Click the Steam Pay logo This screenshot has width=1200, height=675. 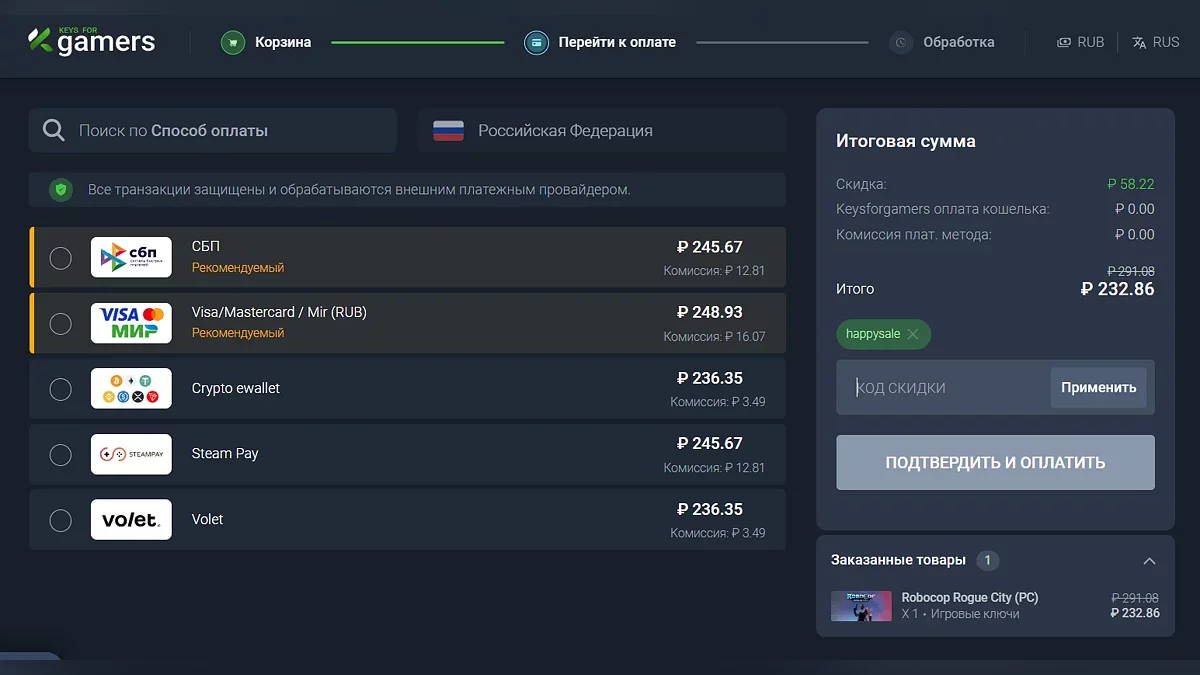pos(131,454)
